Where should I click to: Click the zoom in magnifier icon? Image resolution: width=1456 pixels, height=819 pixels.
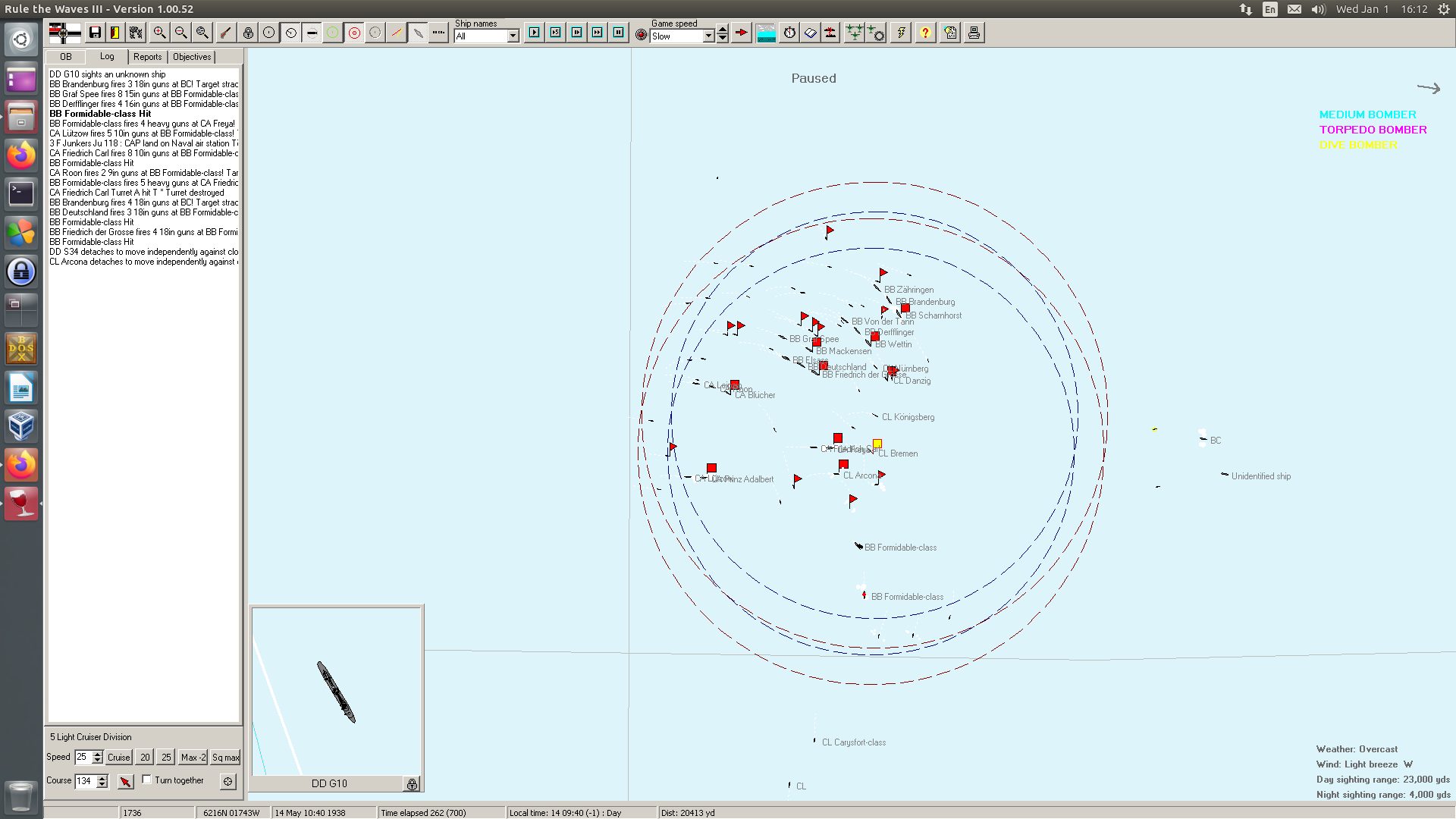[x=159, y=33]
